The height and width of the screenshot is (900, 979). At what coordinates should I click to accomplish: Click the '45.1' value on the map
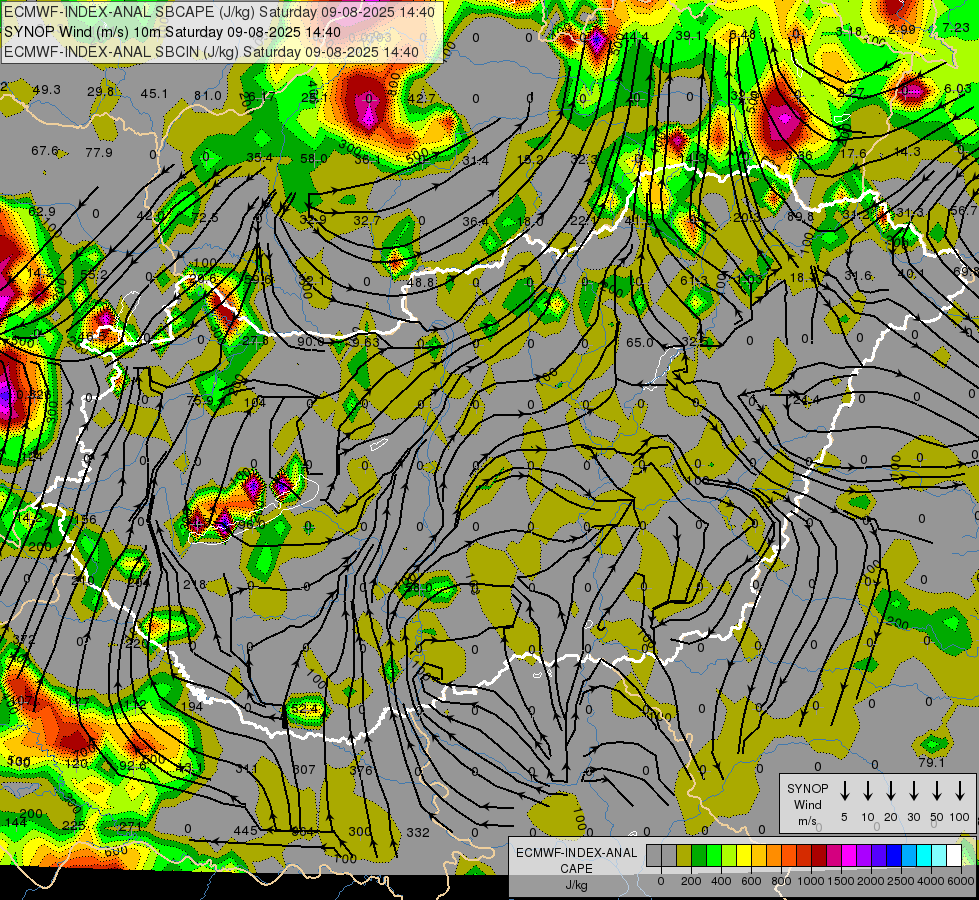pyautogui.click(x=154, y=94)
